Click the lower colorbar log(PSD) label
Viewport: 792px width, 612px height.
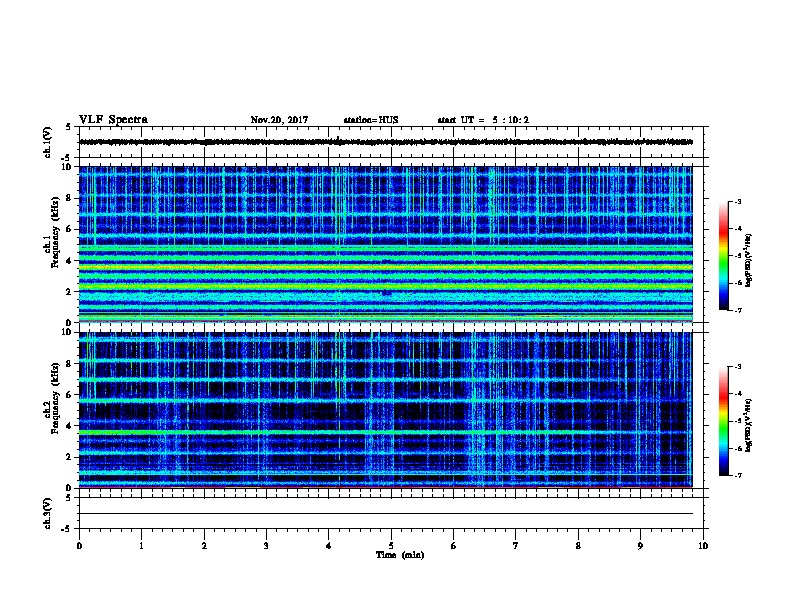click(x=749, y=425)
